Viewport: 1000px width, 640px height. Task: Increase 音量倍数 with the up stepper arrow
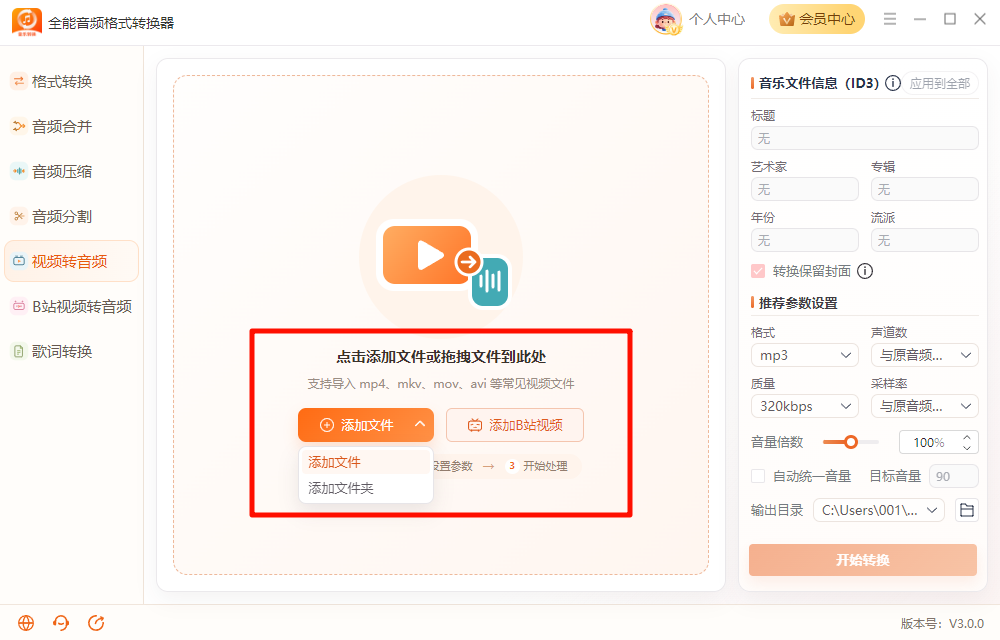click(x=967, y=437)
